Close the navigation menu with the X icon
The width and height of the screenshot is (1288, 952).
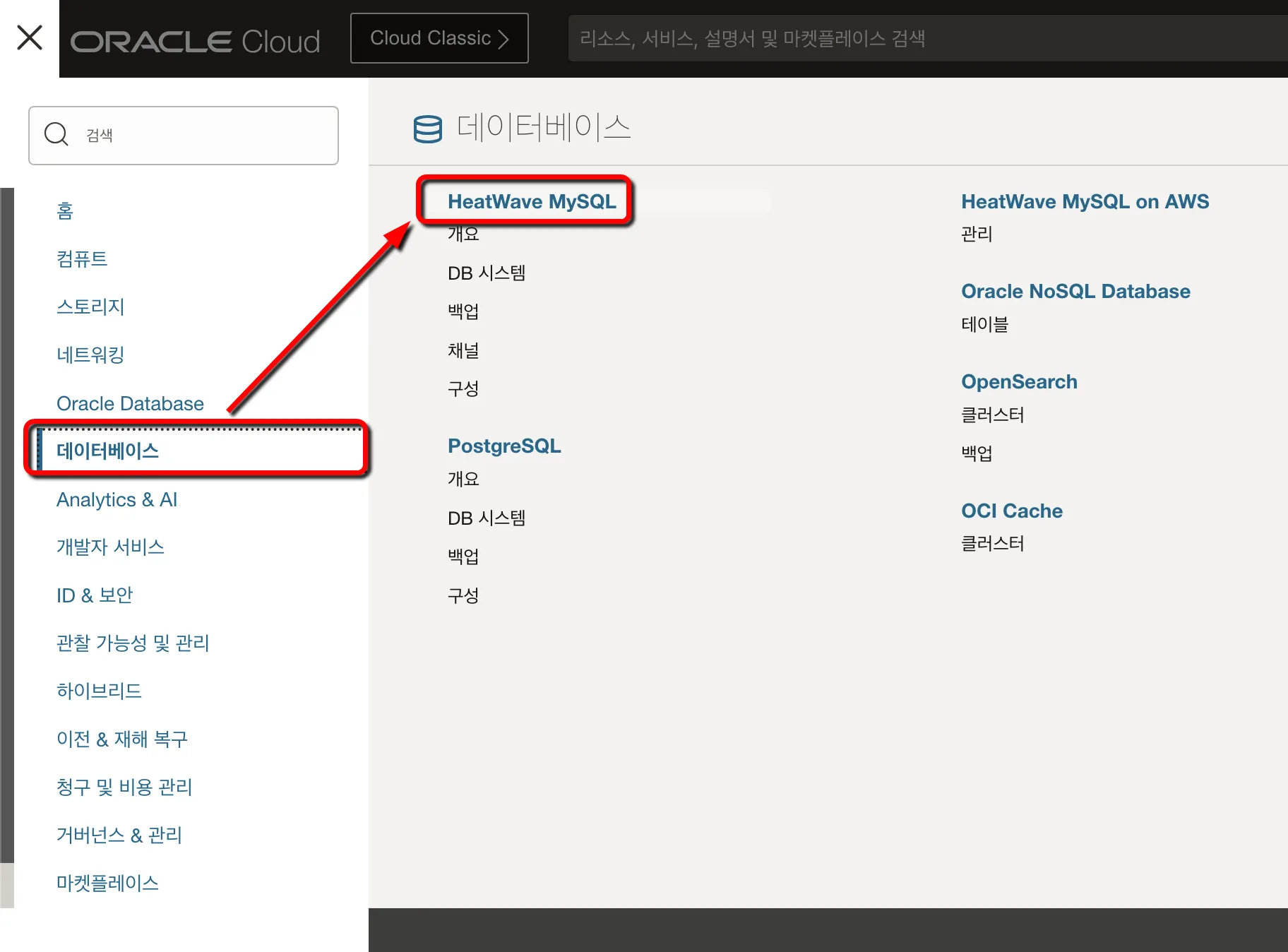coord(30,37)
